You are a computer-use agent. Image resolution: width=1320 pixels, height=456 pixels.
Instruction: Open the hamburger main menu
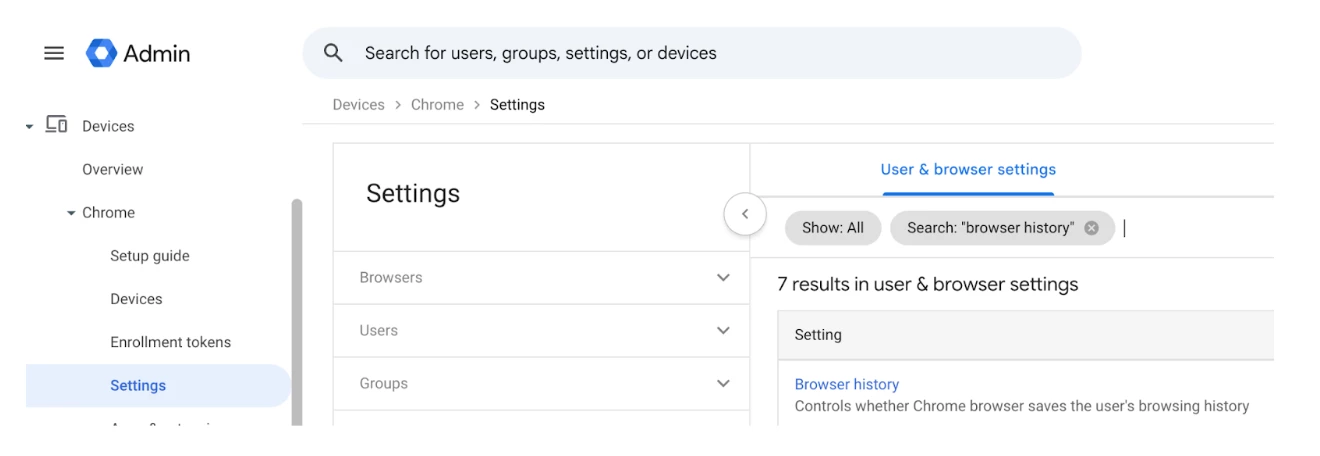54,53
